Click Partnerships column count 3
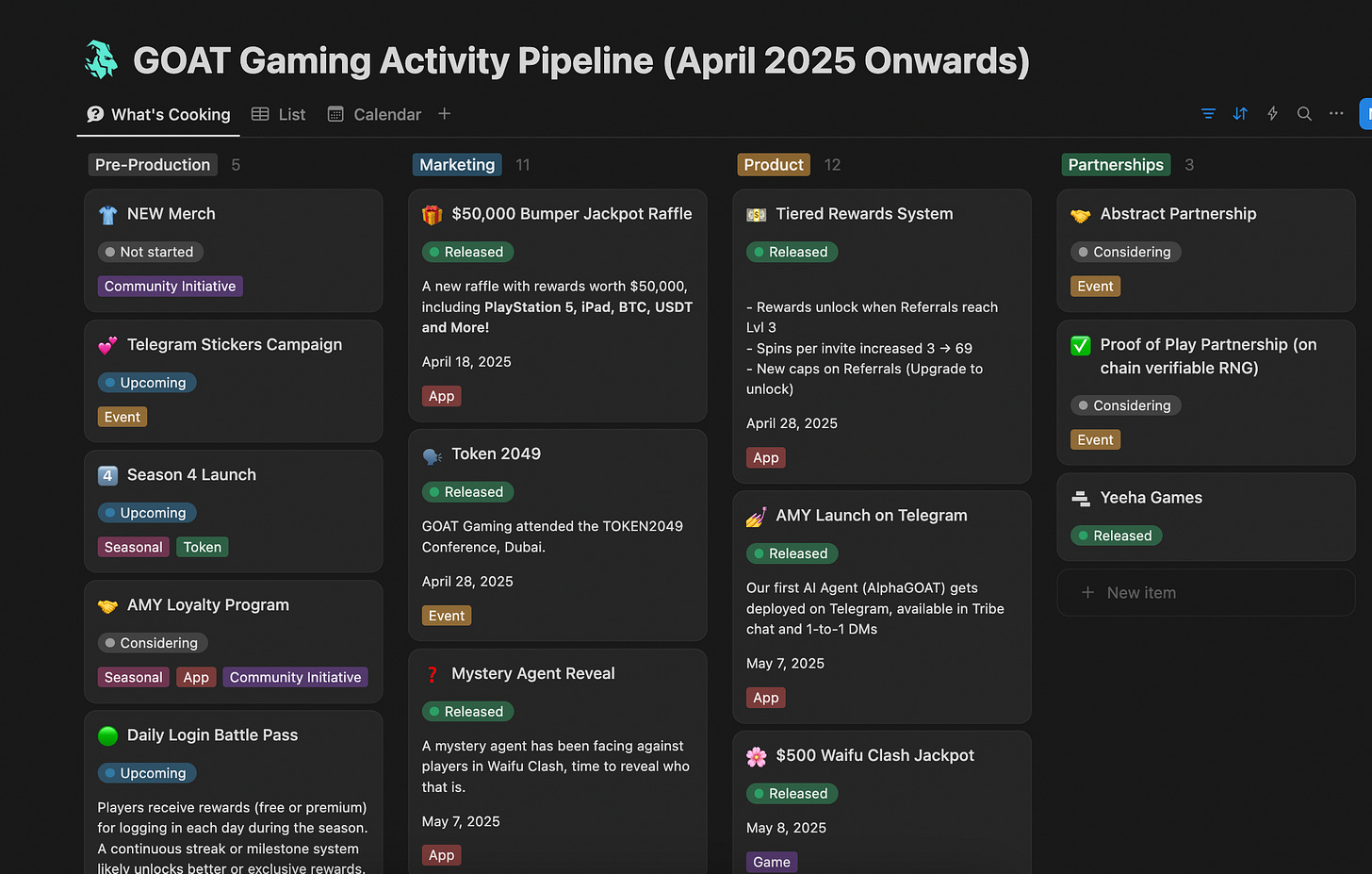This screenshot has height=874, width=1372. point(1189,165)
